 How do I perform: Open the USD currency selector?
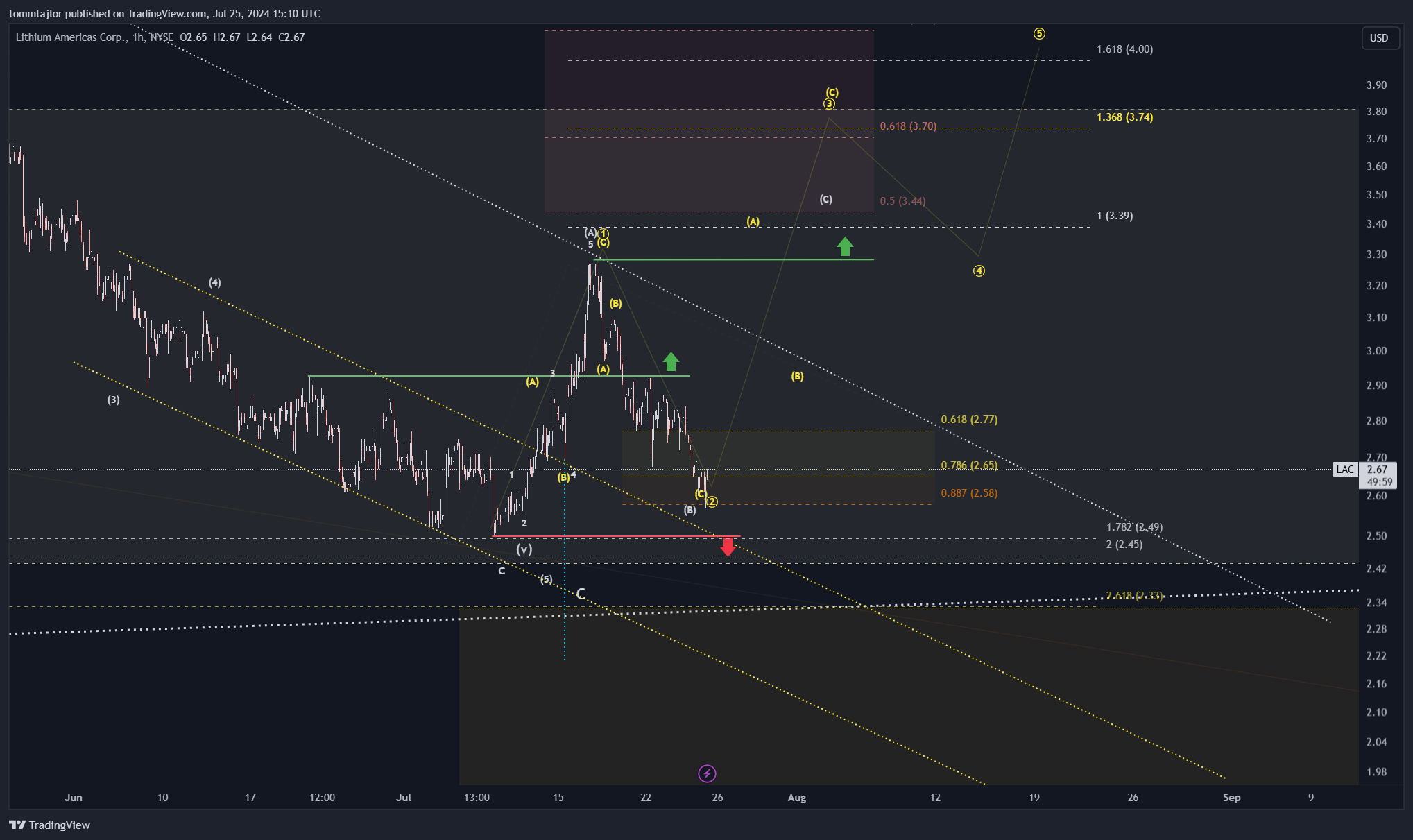[x=1379, y=38]
